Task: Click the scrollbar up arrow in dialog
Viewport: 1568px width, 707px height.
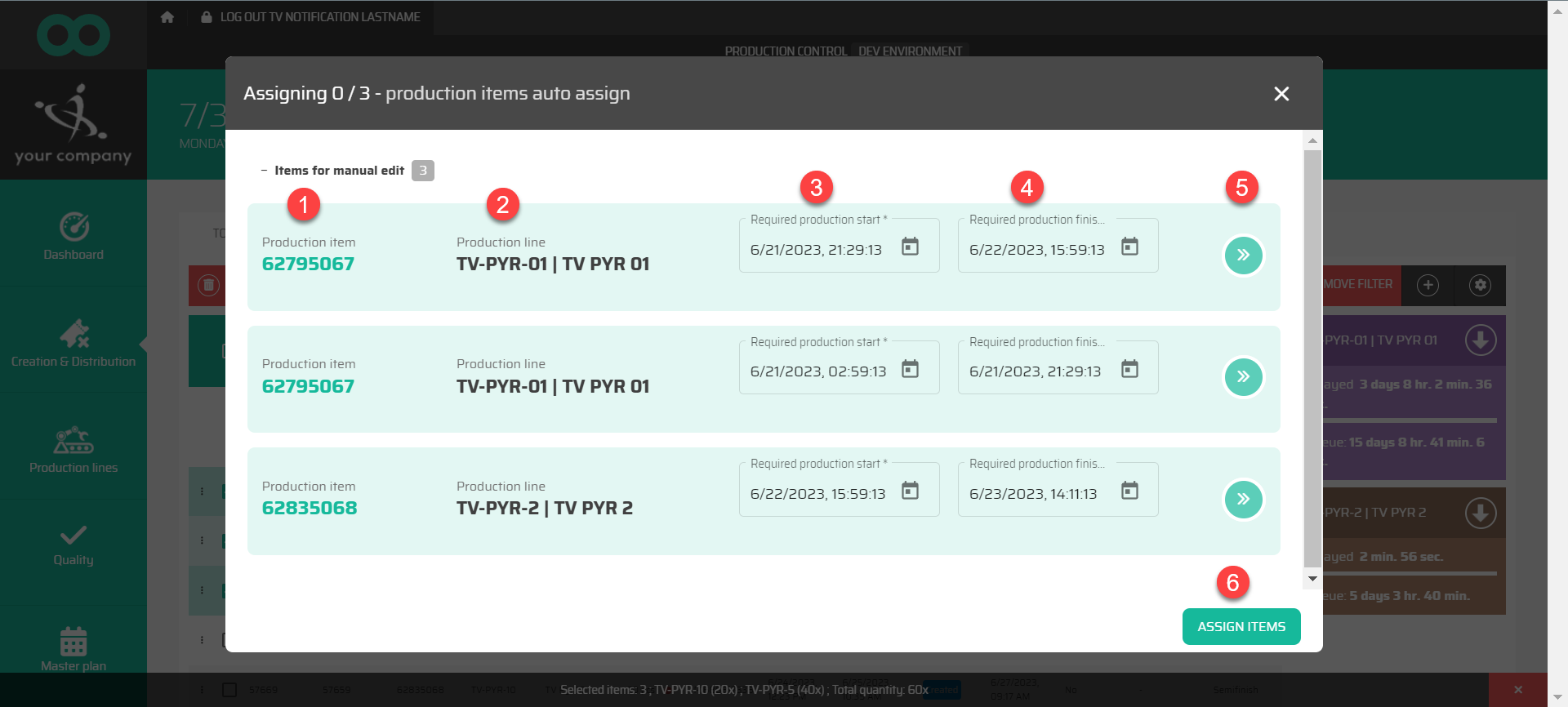Action: click(x=1312, y=140)
